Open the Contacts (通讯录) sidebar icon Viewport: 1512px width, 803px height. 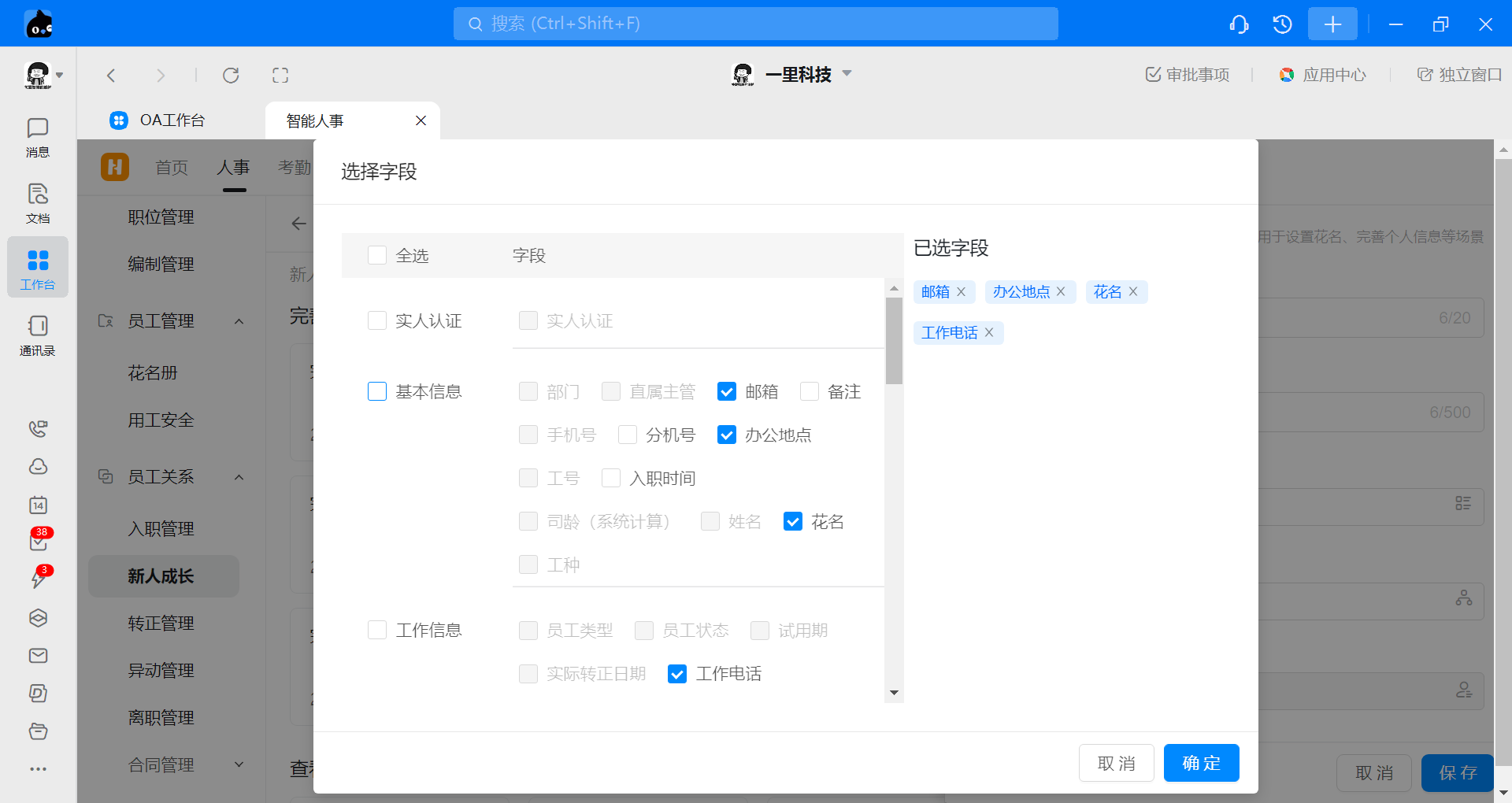point(37,335)
